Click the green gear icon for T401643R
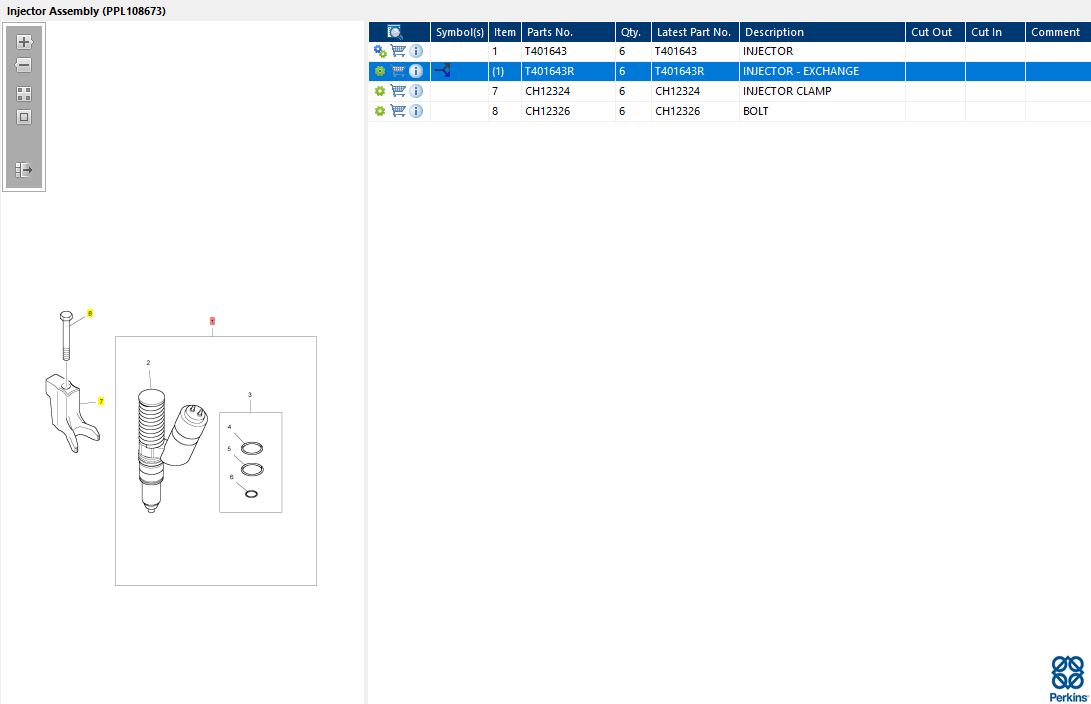 pyautogui.click(x=380, y=71)
